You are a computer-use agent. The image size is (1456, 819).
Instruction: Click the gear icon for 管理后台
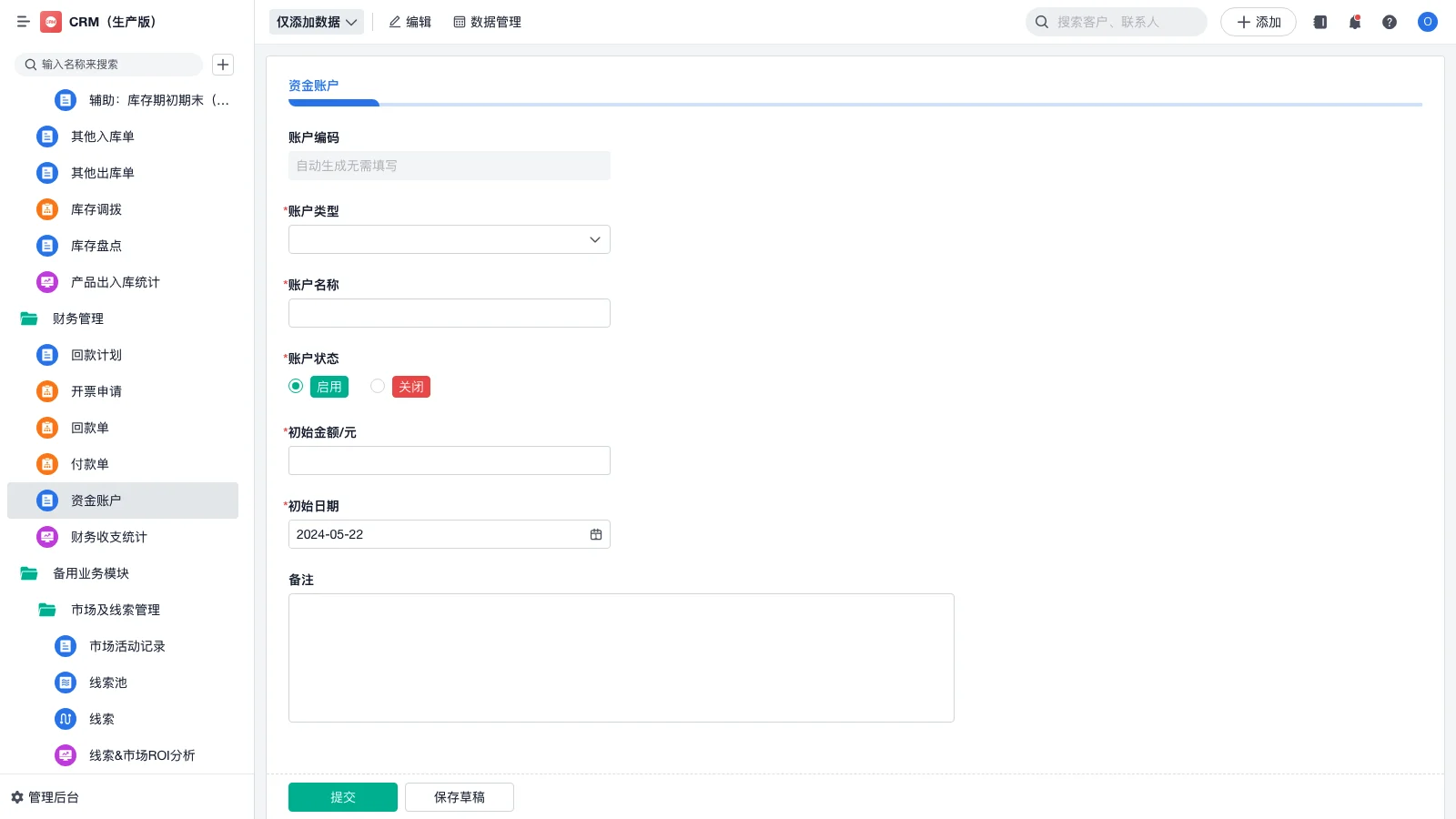click(17, 797)
